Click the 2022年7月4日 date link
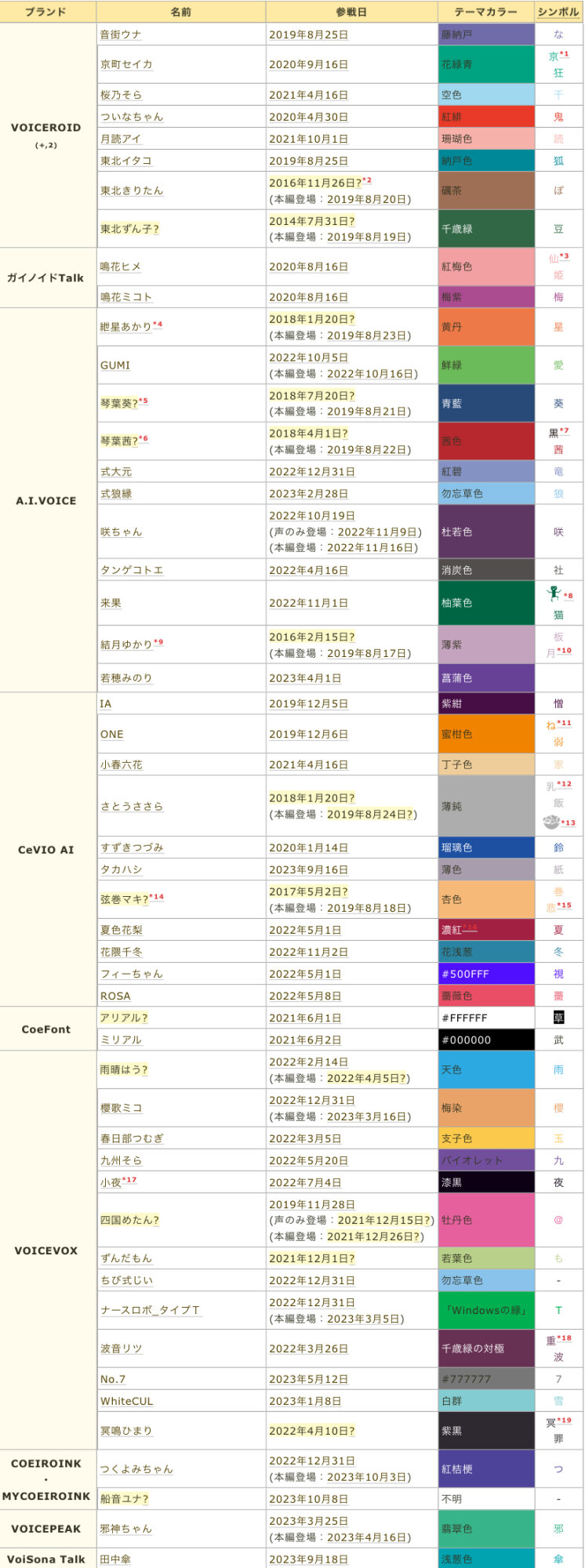585x1568 pixels. pos(305,1182)
